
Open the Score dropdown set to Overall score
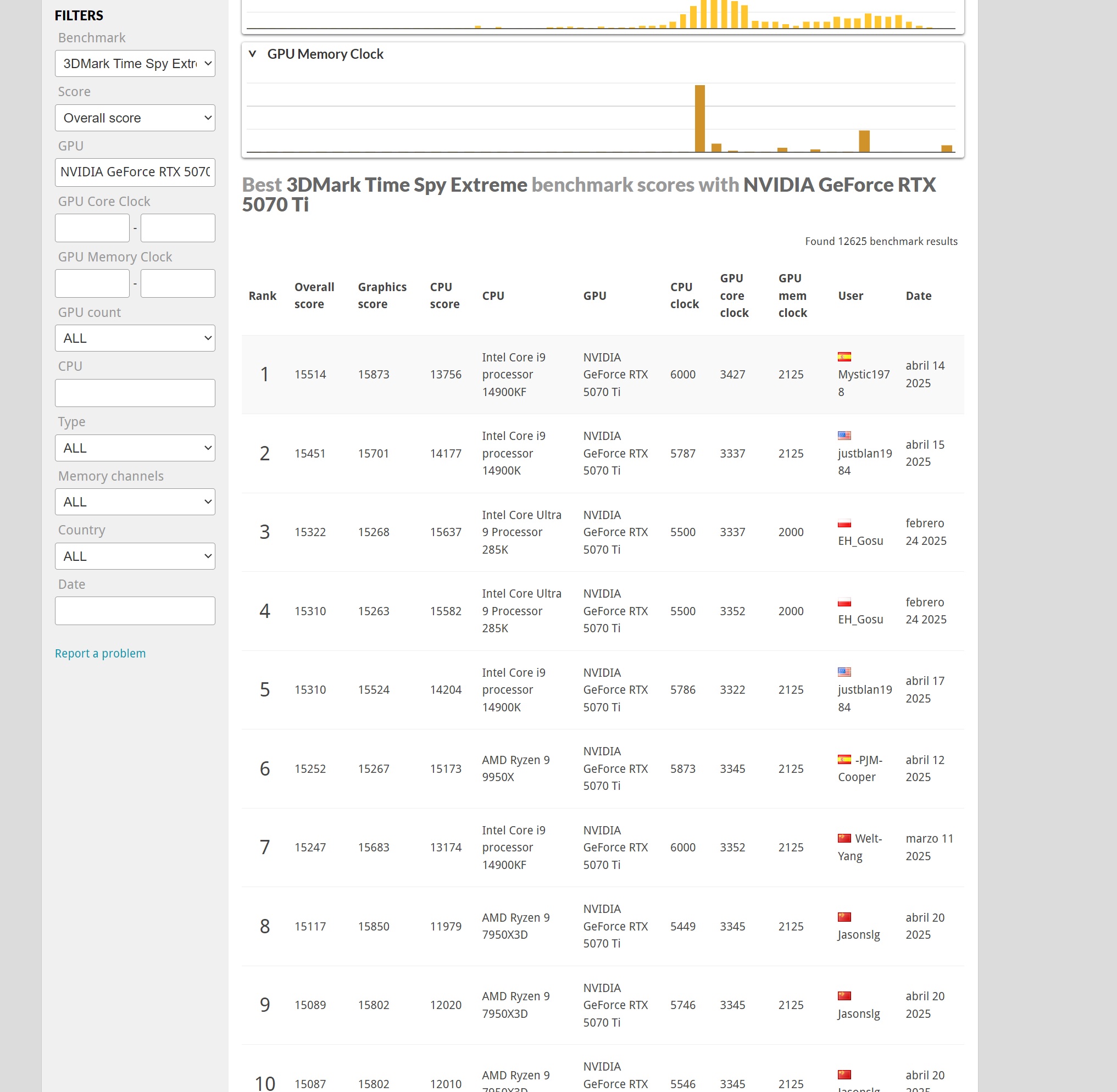click(x=135, y=118)
